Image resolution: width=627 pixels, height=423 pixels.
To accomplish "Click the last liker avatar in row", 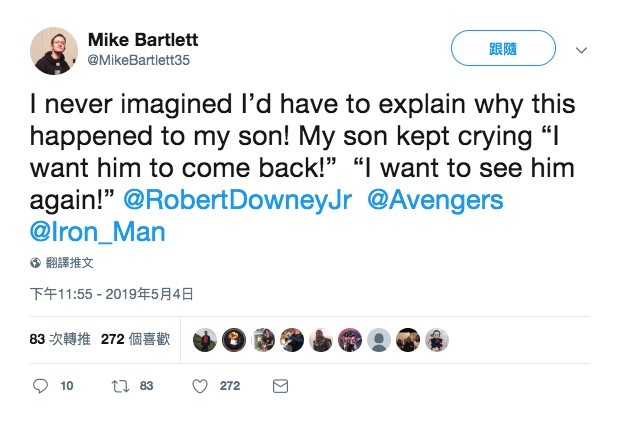I will pyautogui.click(x=436, y=340).
